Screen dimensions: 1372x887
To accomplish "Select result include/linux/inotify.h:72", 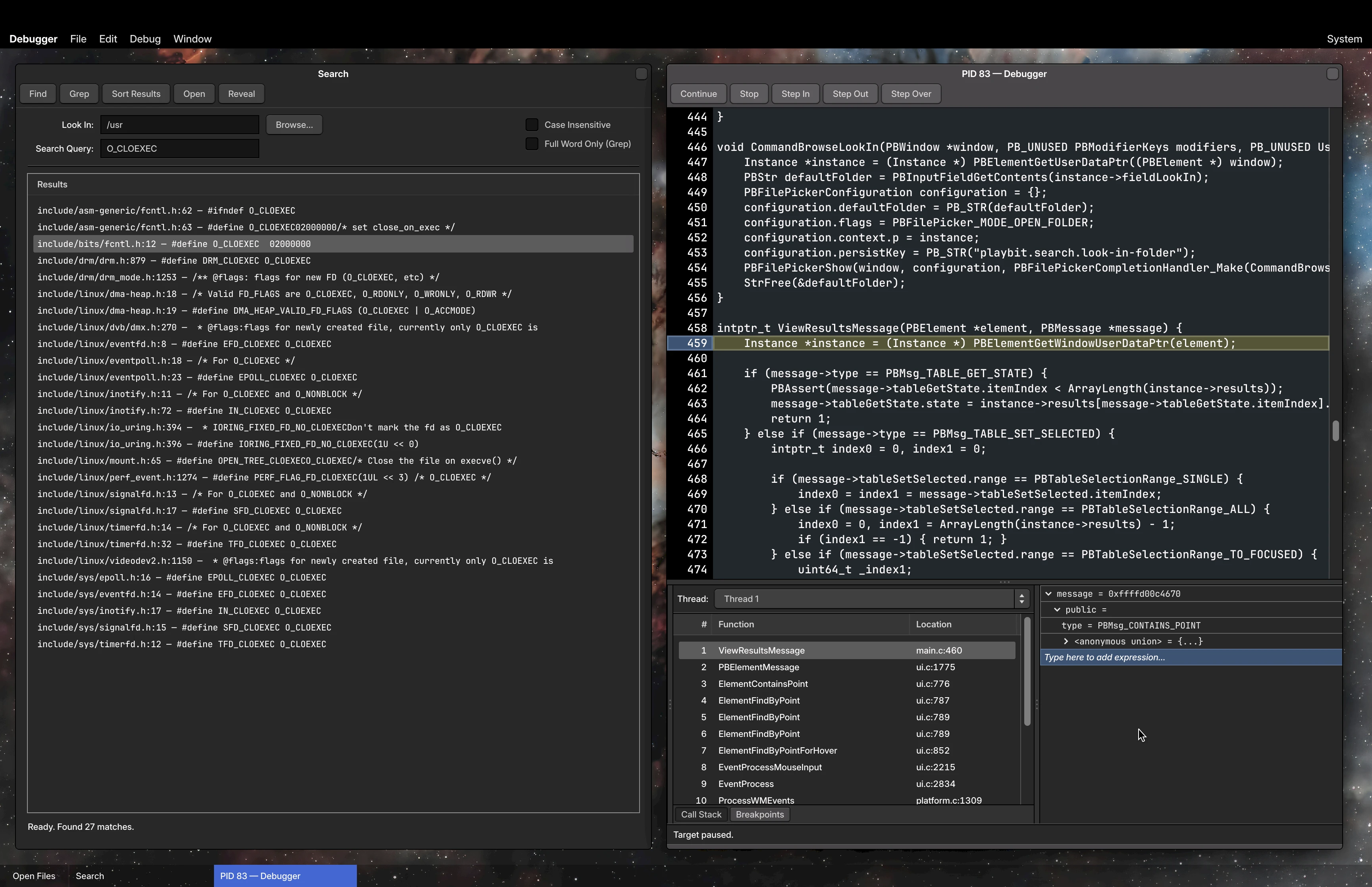I will click(x=333, y=411).
